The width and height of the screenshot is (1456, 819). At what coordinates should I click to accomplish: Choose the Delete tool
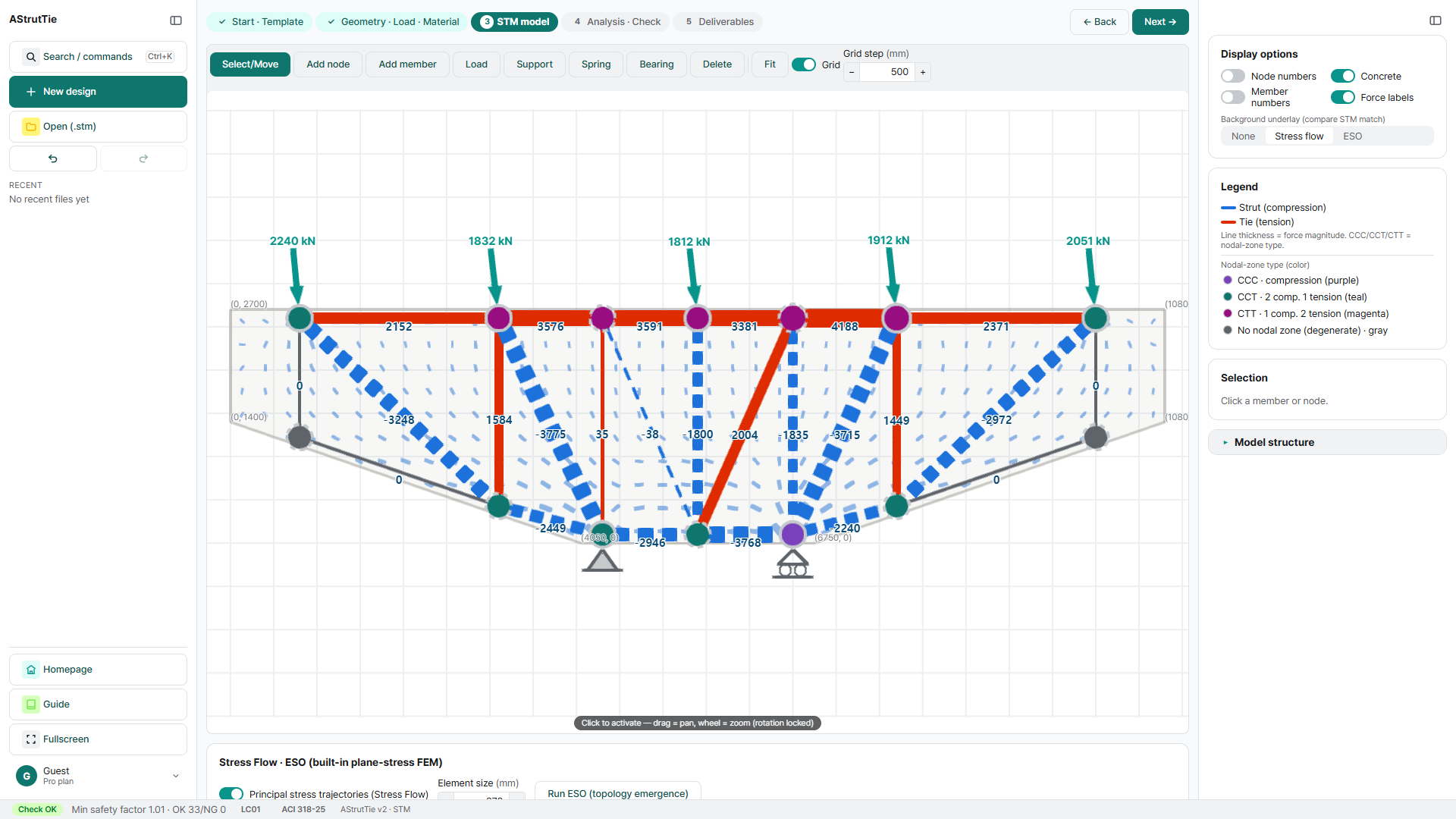click(717, 64)
